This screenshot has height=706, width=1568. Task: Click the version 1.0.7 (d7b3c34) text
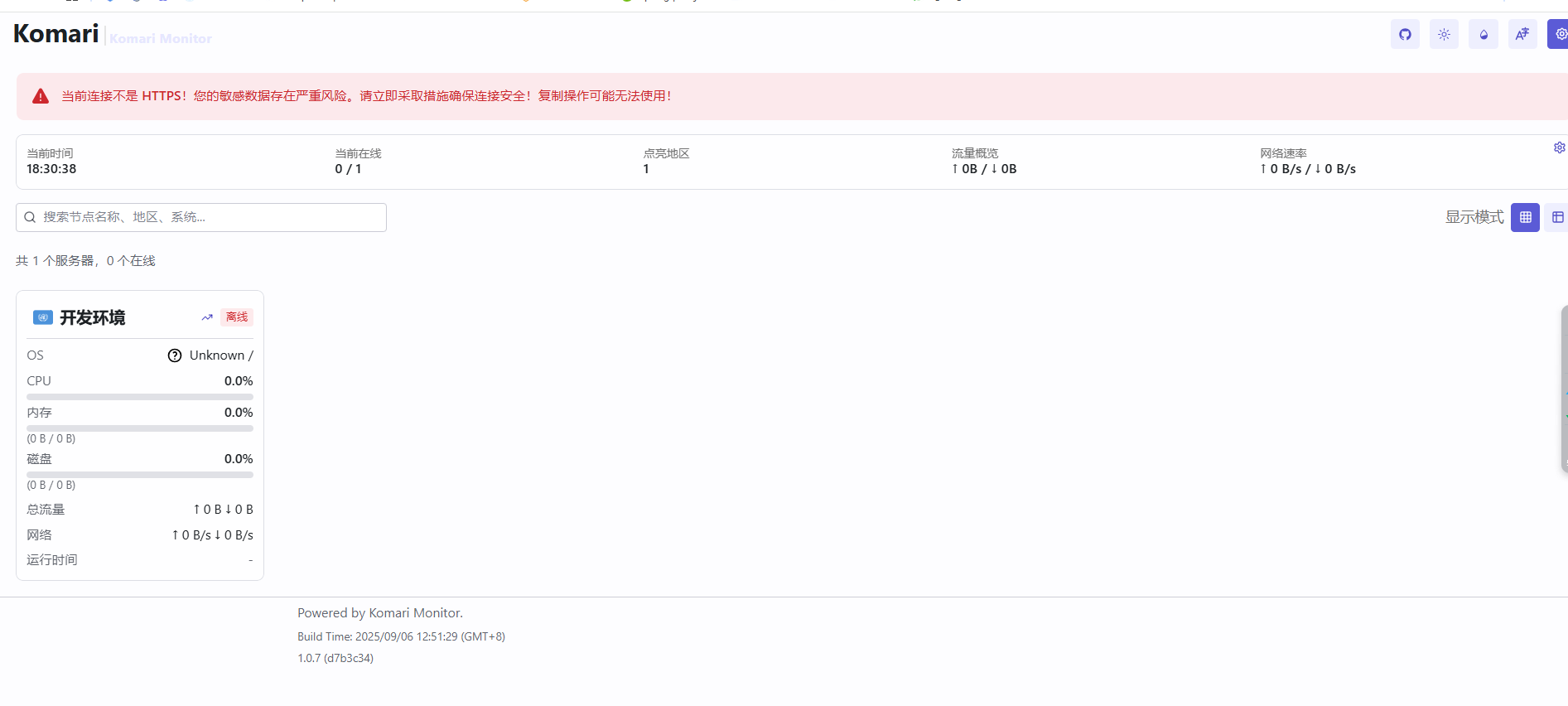335,659
